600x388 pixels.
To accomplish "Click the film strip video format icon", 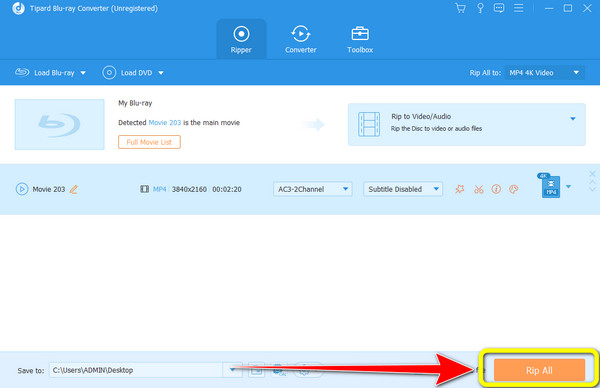I will pos(144,189).
